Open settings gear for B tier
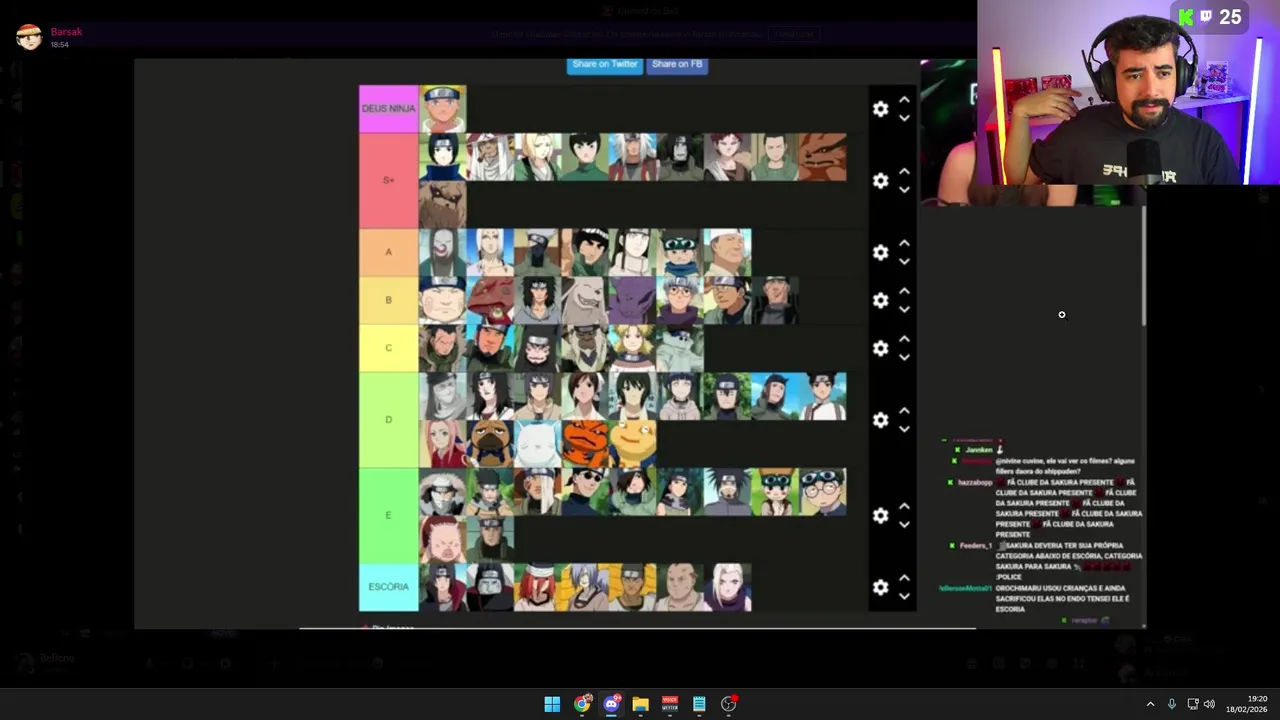 [880, 300]
